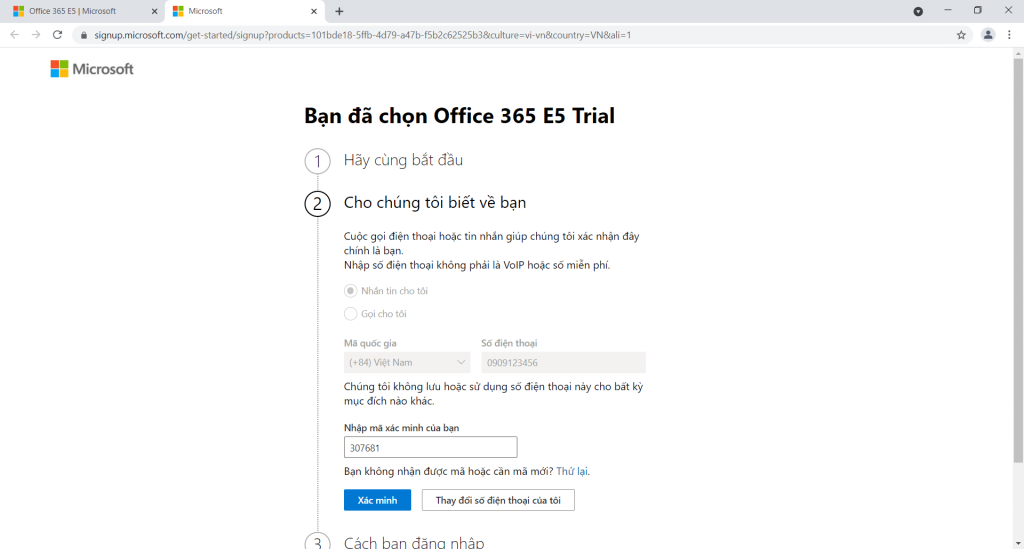
Task: Open Chrome three-dot menu
Action: (x=1009, y=35)
